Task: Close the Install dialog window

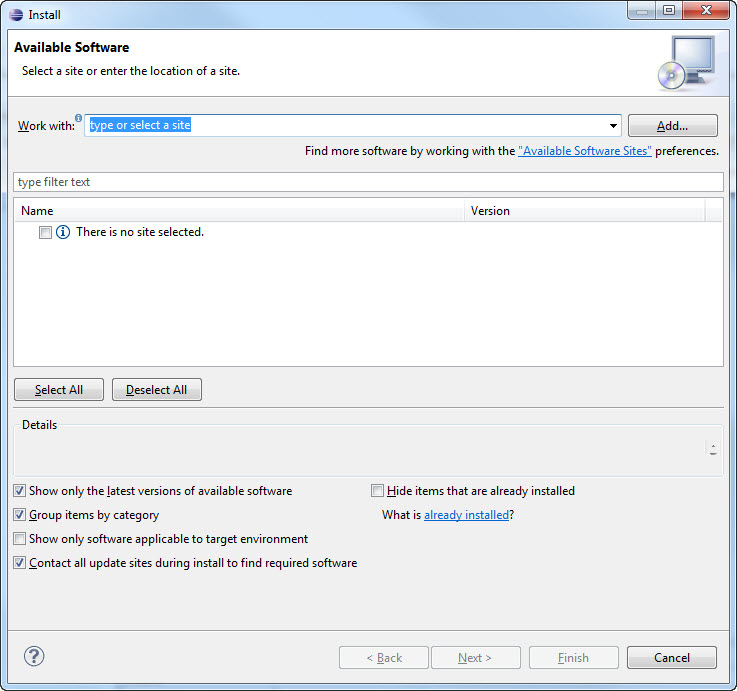Action: [706, 10]
